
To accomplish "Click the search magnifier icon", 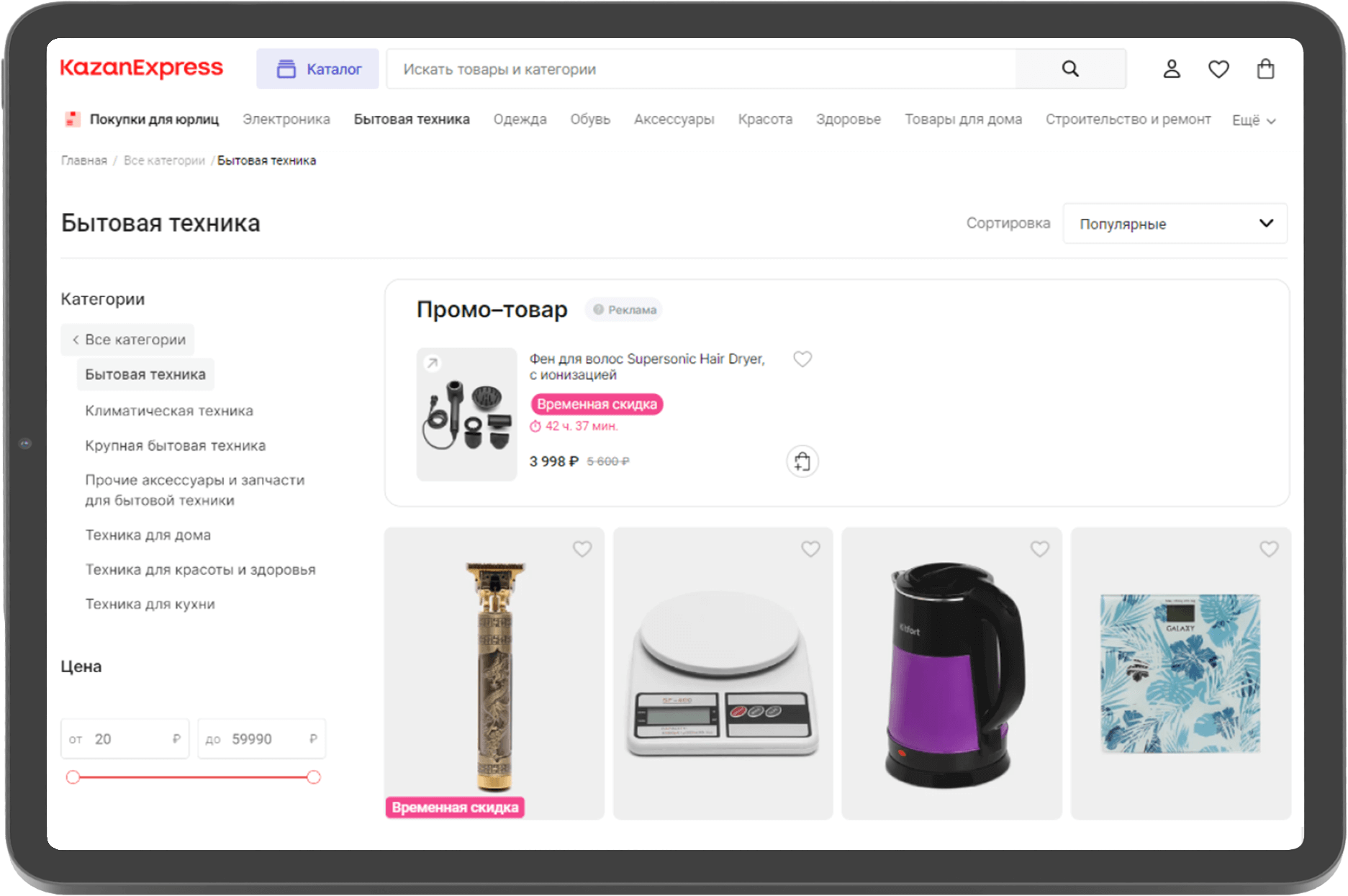I will (1070, 69).
